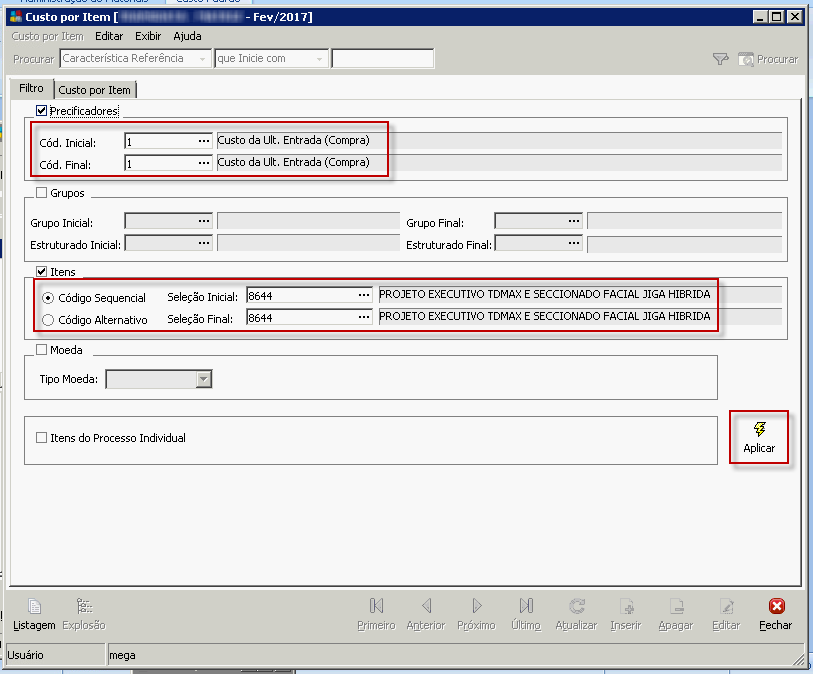Enable the Grupos checkbox
The image size is (813, 674).
(41, 192)
